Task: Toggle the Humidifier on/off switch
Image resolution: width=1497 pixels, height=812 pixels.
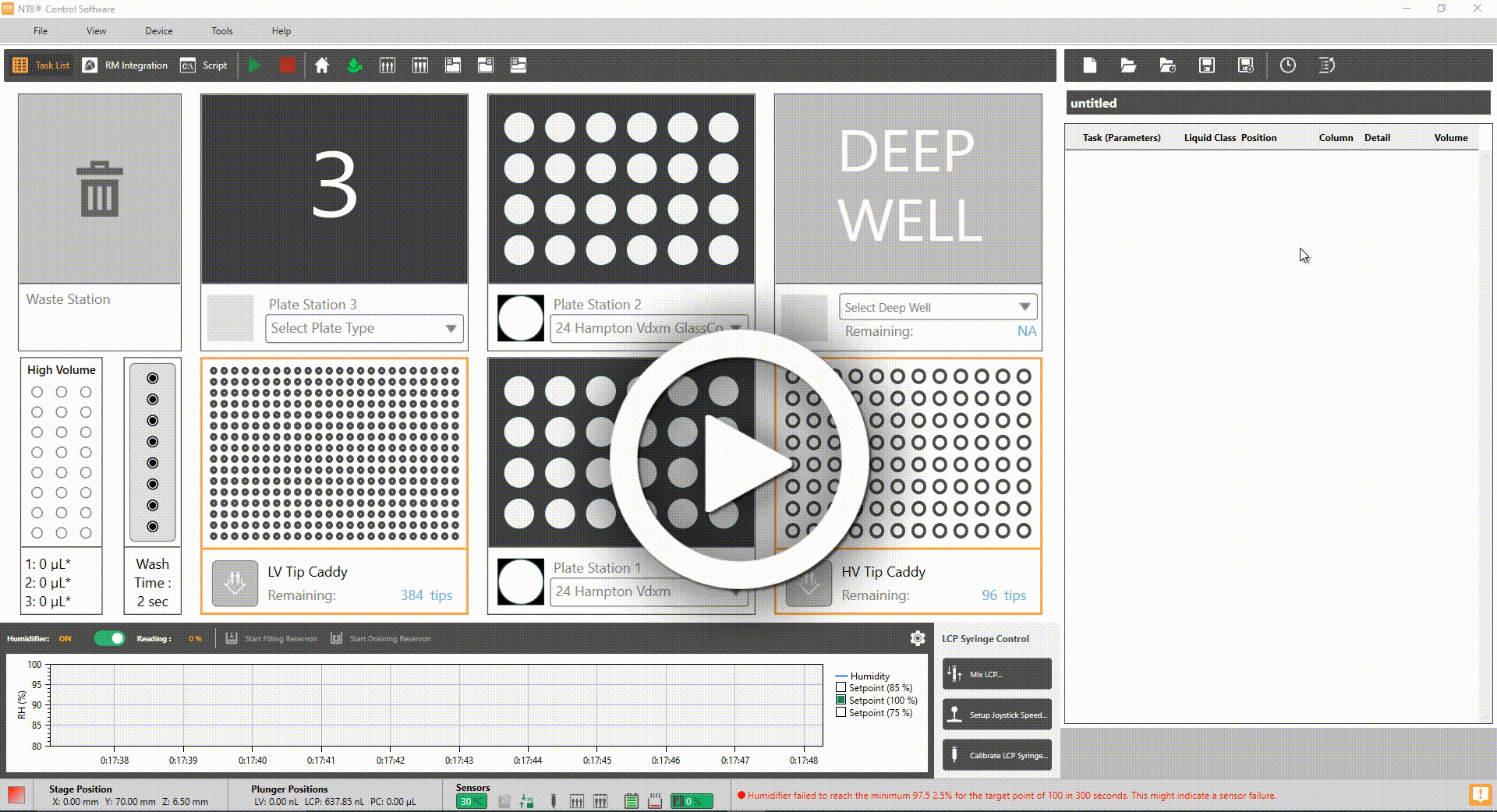Action: [109, 638]
